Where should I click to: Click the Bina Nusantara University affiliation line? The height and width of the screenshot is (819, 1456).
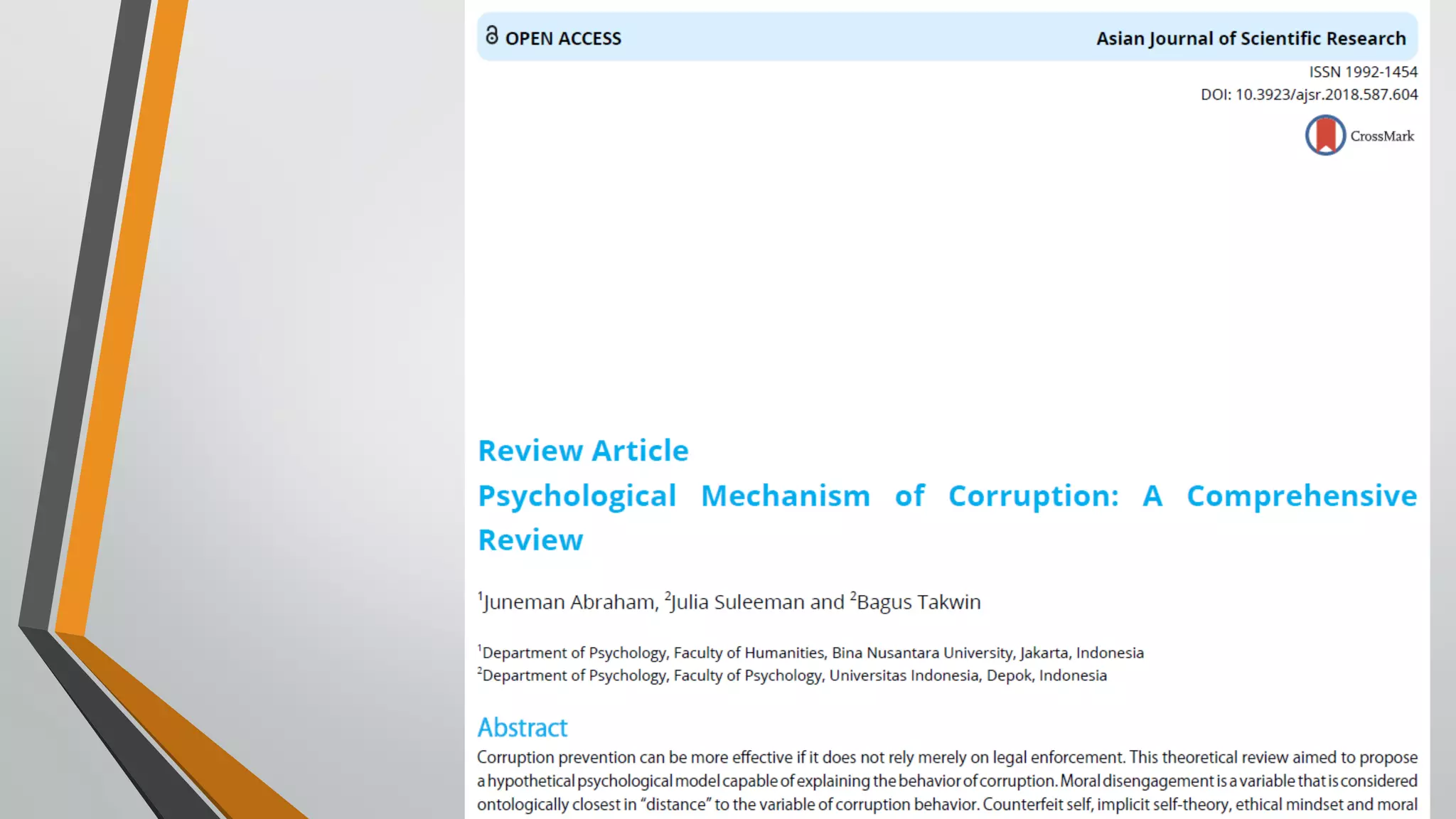812,653
